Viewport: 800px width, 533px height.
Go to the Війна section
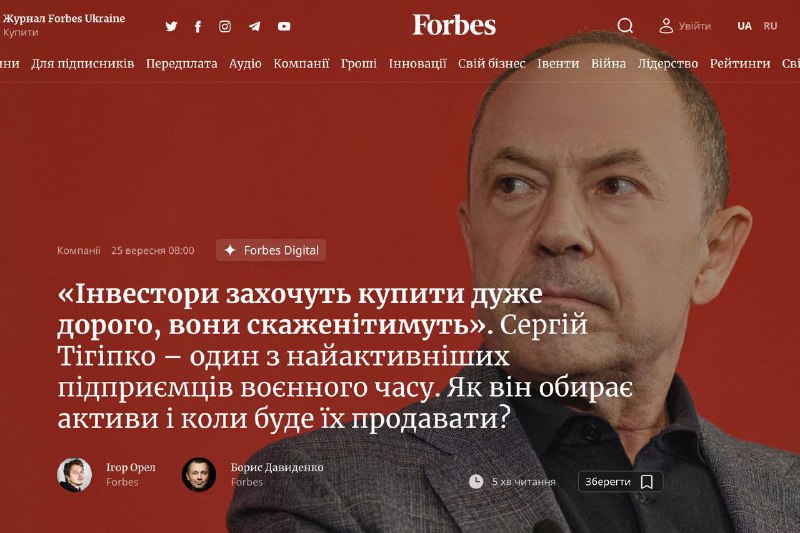pyautogui.click(x=608, y=64)
